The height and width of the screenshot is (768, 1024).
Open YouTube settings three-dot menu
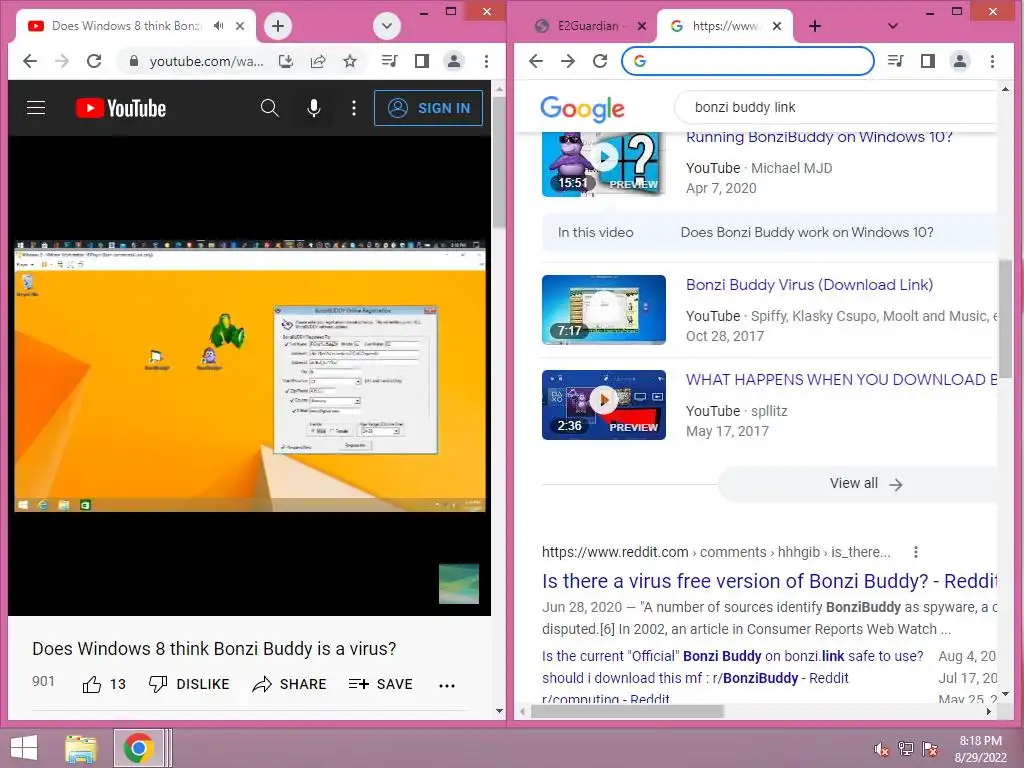tap(354, 108)
